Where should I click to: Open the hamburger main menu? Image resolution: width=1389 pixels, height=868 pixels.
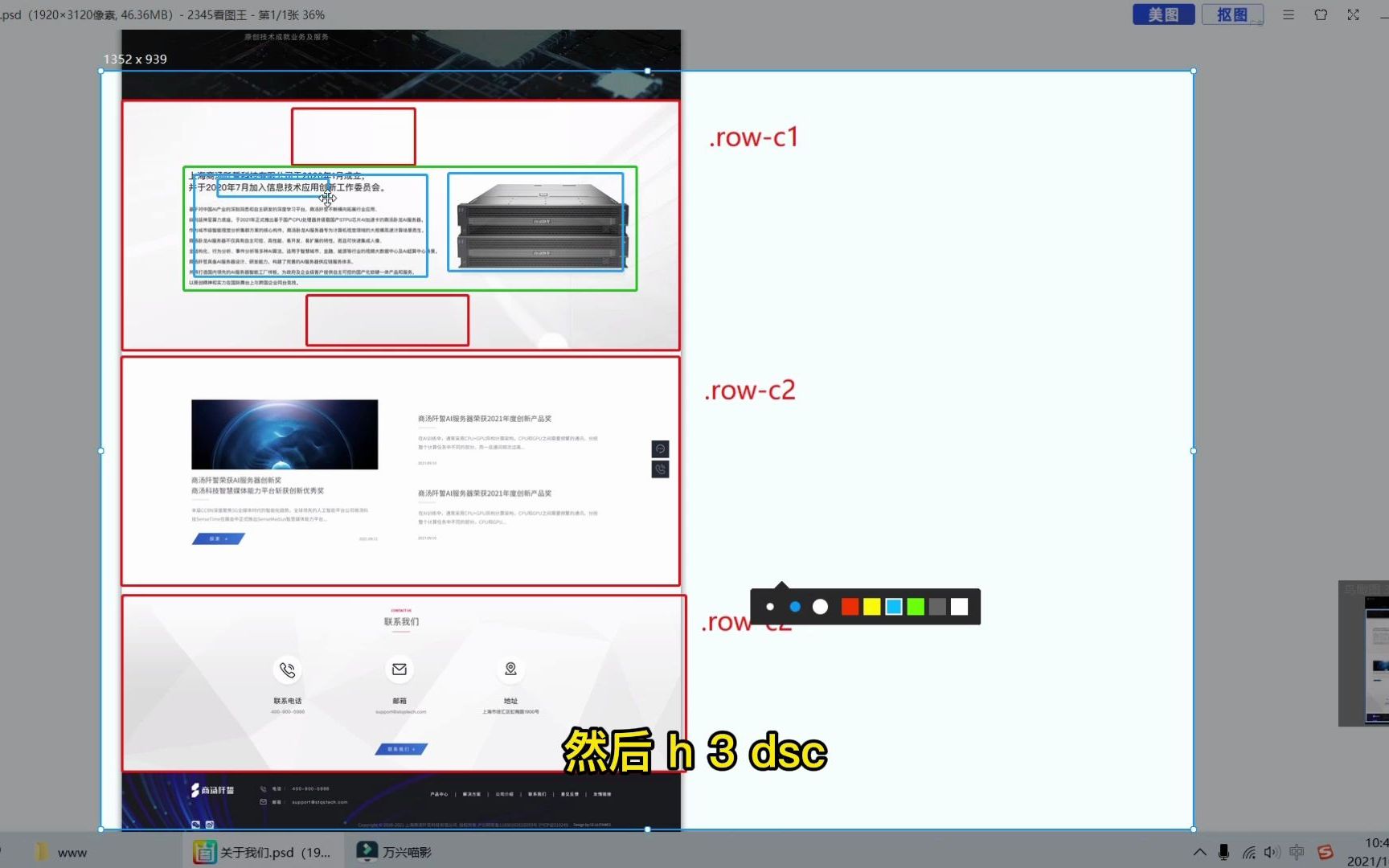[1289, 14]
